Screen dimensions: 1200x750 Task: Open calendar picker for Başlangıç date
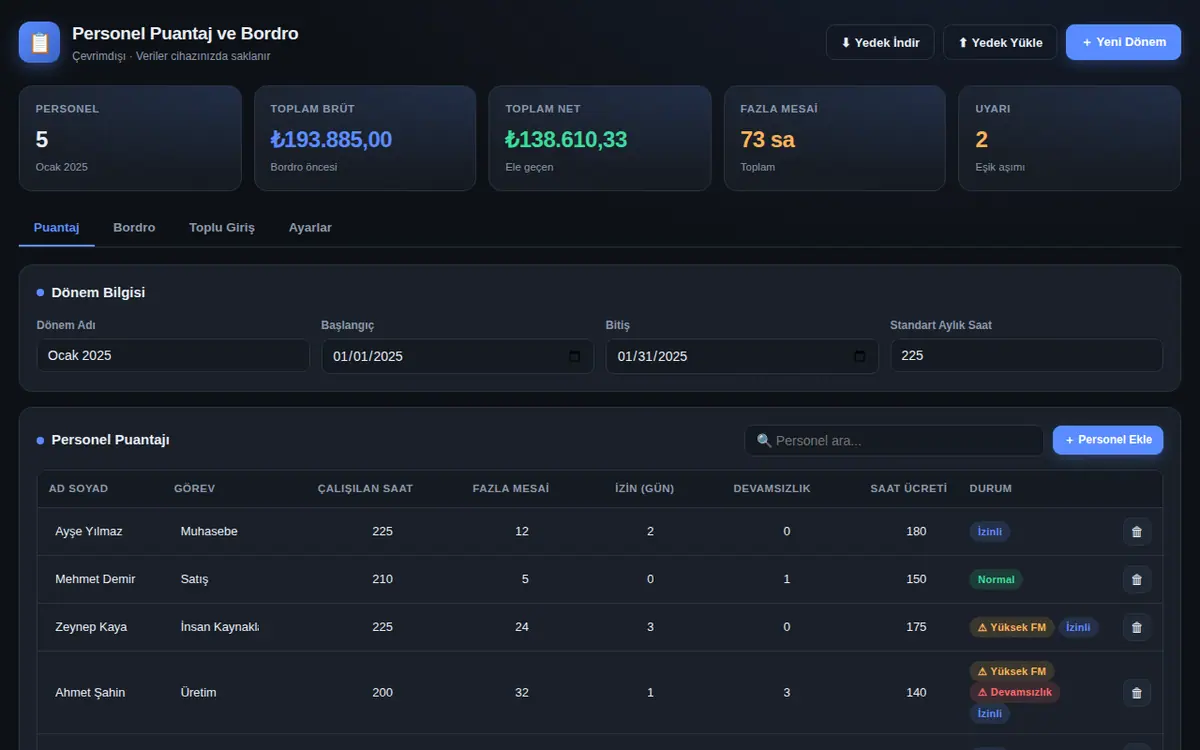click(574, 357)
